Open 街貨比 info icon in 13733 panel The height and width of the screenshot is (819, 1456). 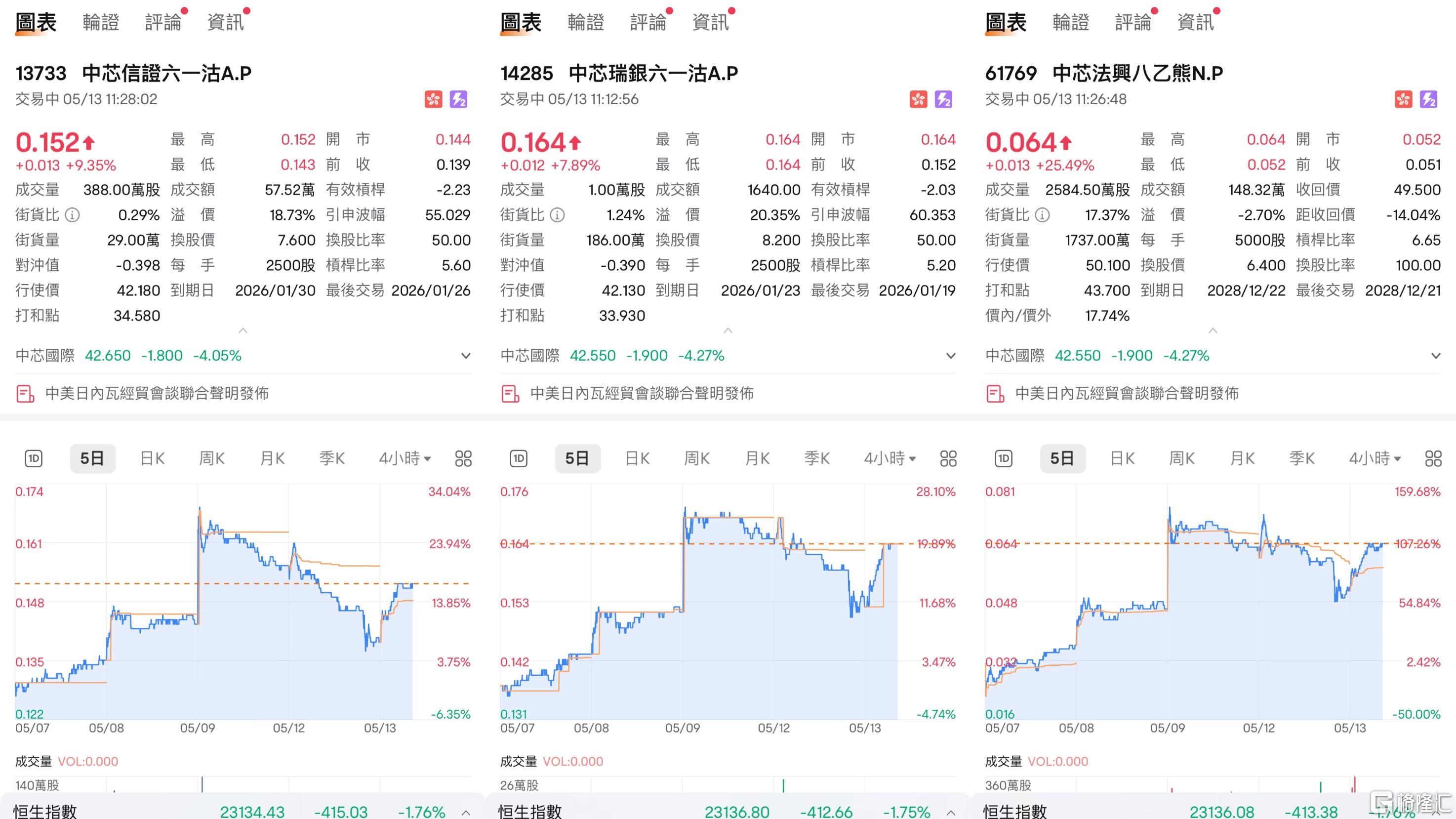(x=72, y=215)
